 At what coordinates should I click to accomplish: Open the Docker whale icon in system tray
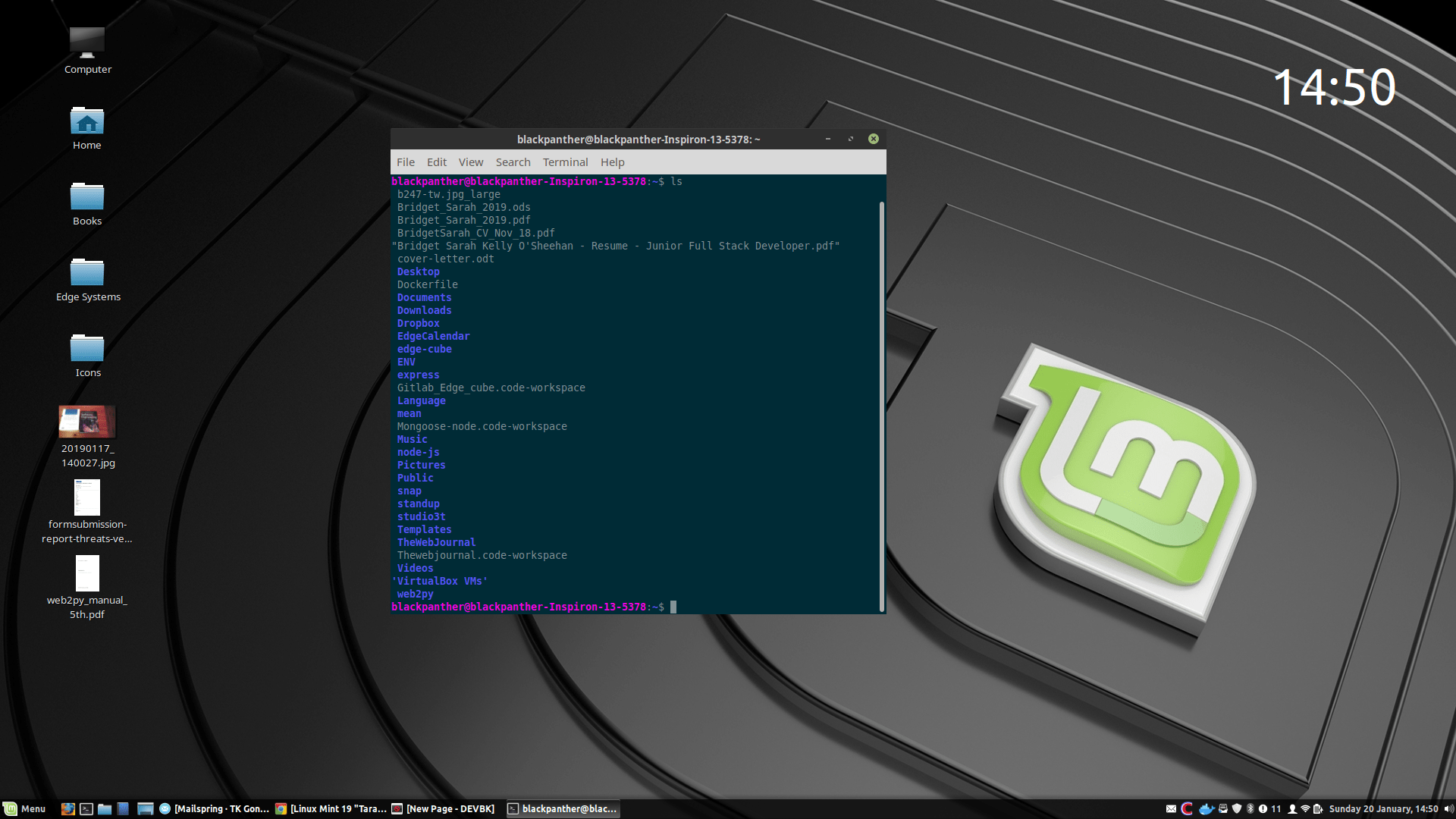pos(1207,808)
